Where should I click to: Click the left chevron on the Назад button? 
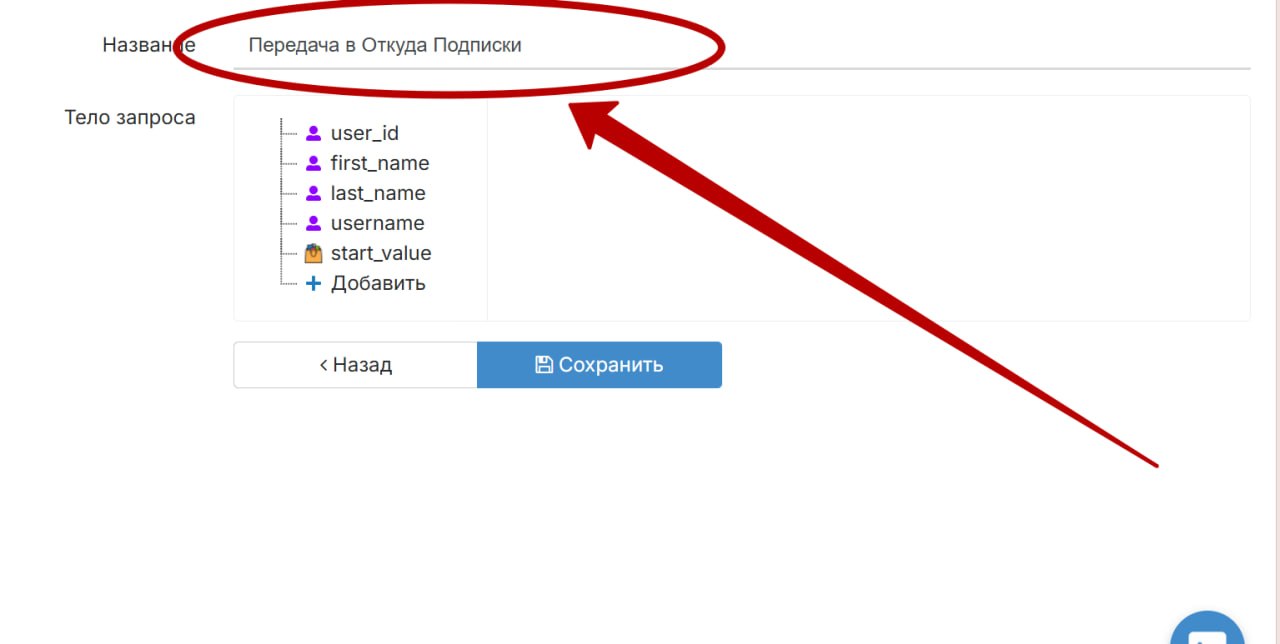point(323,365)
